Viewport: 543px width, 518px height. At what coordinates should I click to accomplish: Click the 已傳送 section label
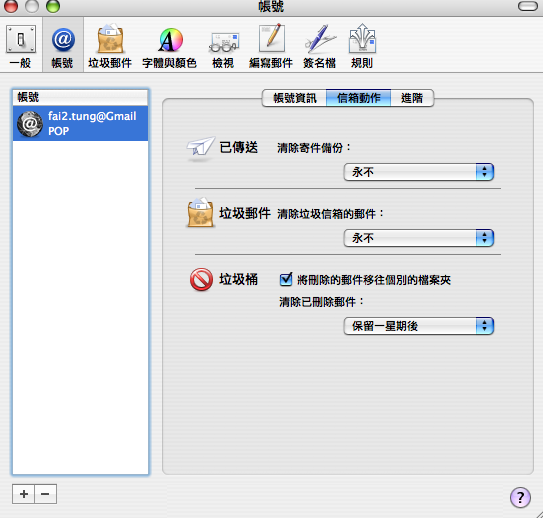239,148
